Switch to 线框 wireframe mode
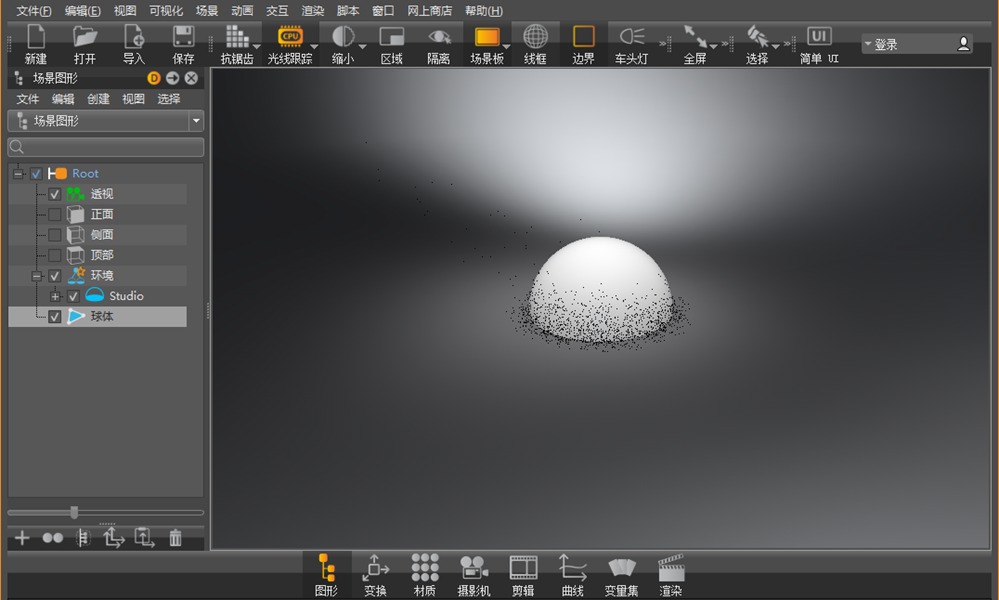The width and height of the screenshot is (999, 600). [535, 37]
